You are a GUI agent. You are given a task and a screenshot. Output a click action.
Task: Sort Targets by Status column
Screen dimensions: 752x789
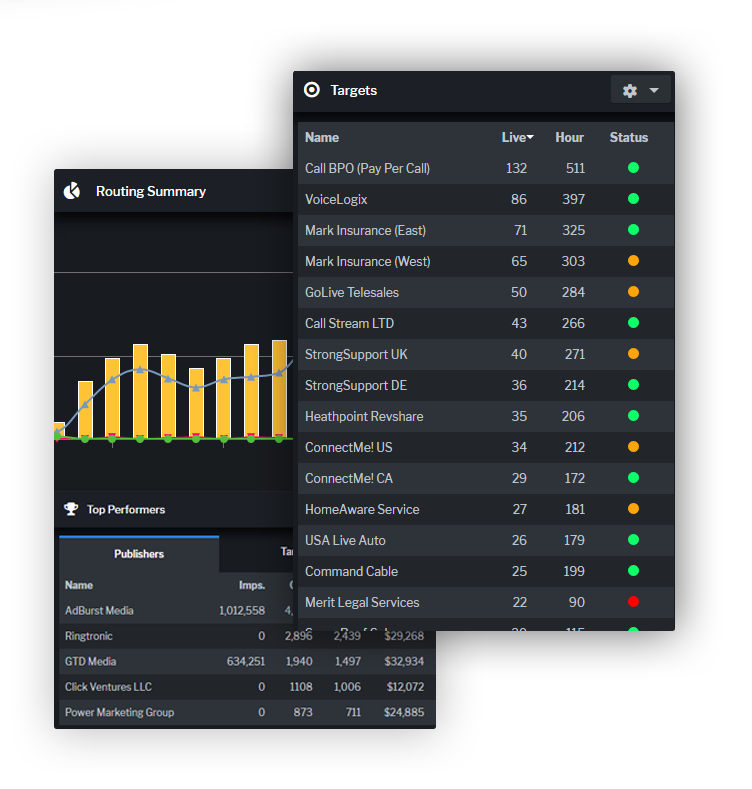tap(629, 137)
